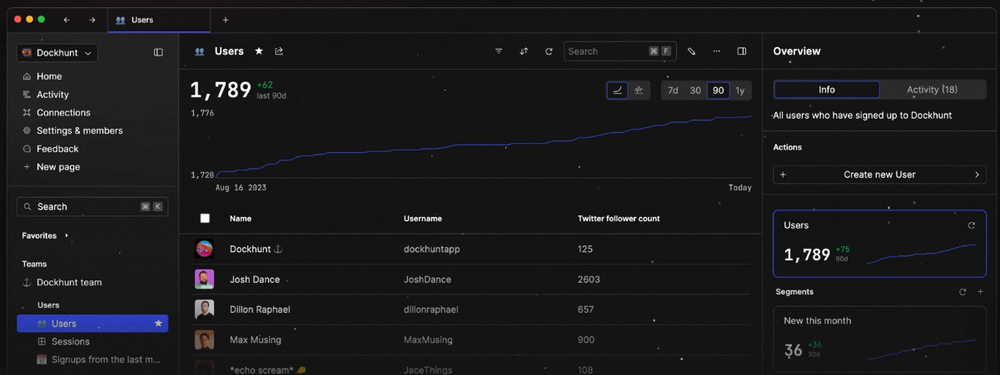Star the Users page in header
The width and height of the screenshot is (1000, 375).
[x=259, y=51]
